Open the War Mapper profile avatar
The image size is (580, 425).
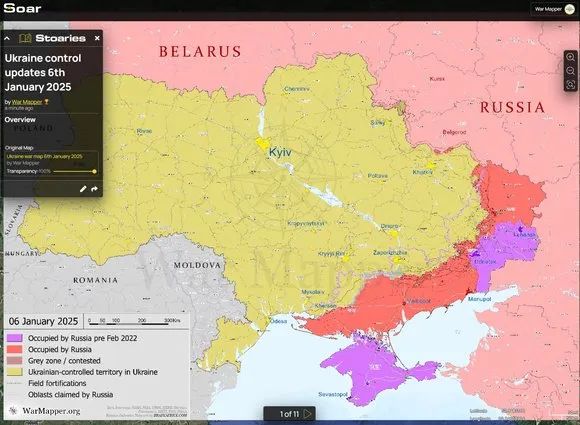570,9
